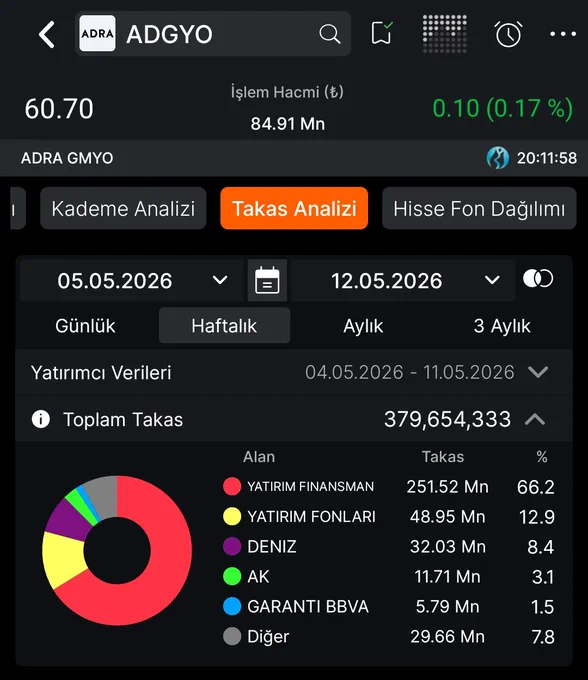Image resolution: width=588 pixels, height=680 pixels.
Task: Open search with the magnifier icon
Action: (x=330, y=34)
